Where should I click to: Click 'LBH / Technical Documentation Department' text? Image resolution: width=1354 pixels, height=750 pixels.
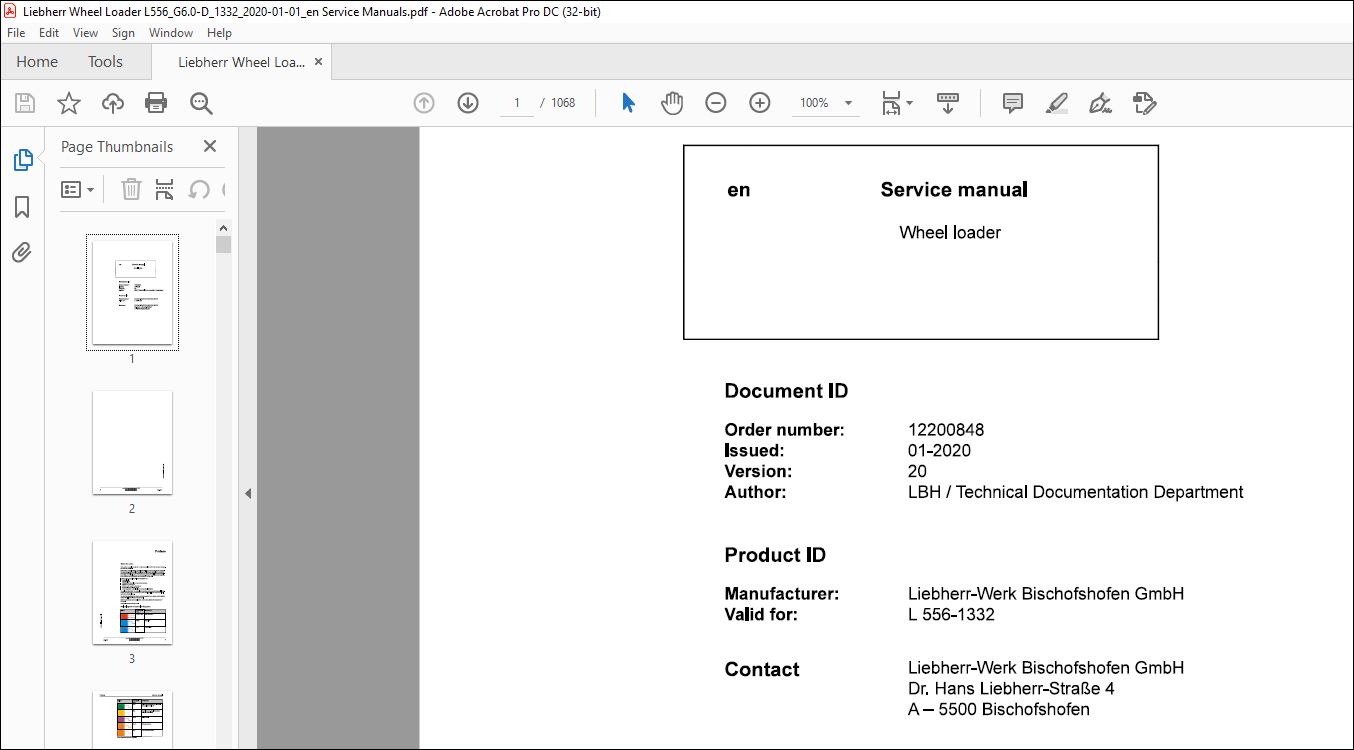1076,492
